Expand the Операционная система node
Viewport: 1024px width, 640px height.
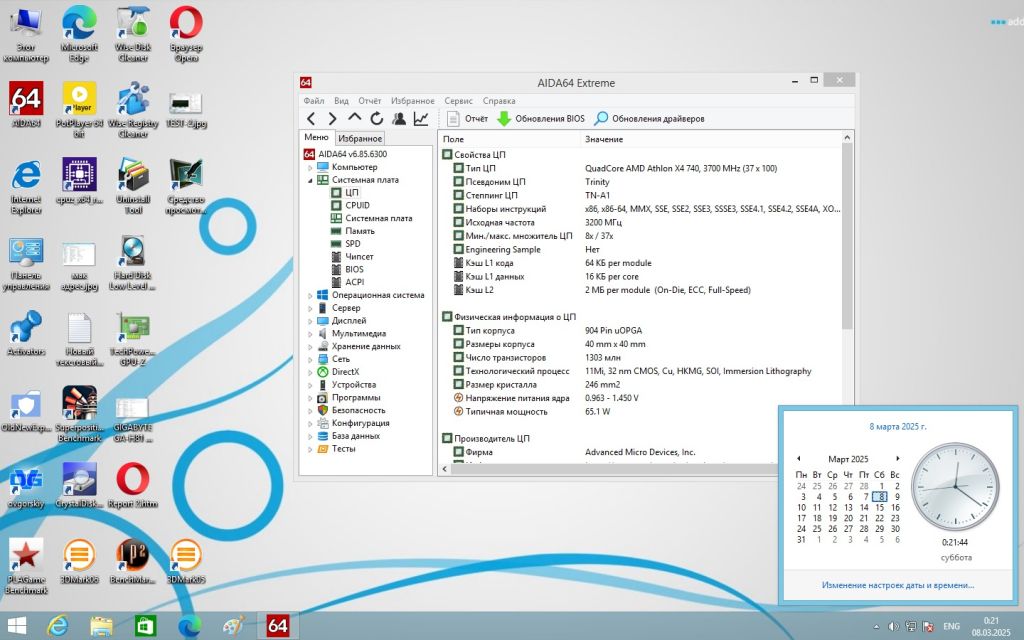(310, 296)
